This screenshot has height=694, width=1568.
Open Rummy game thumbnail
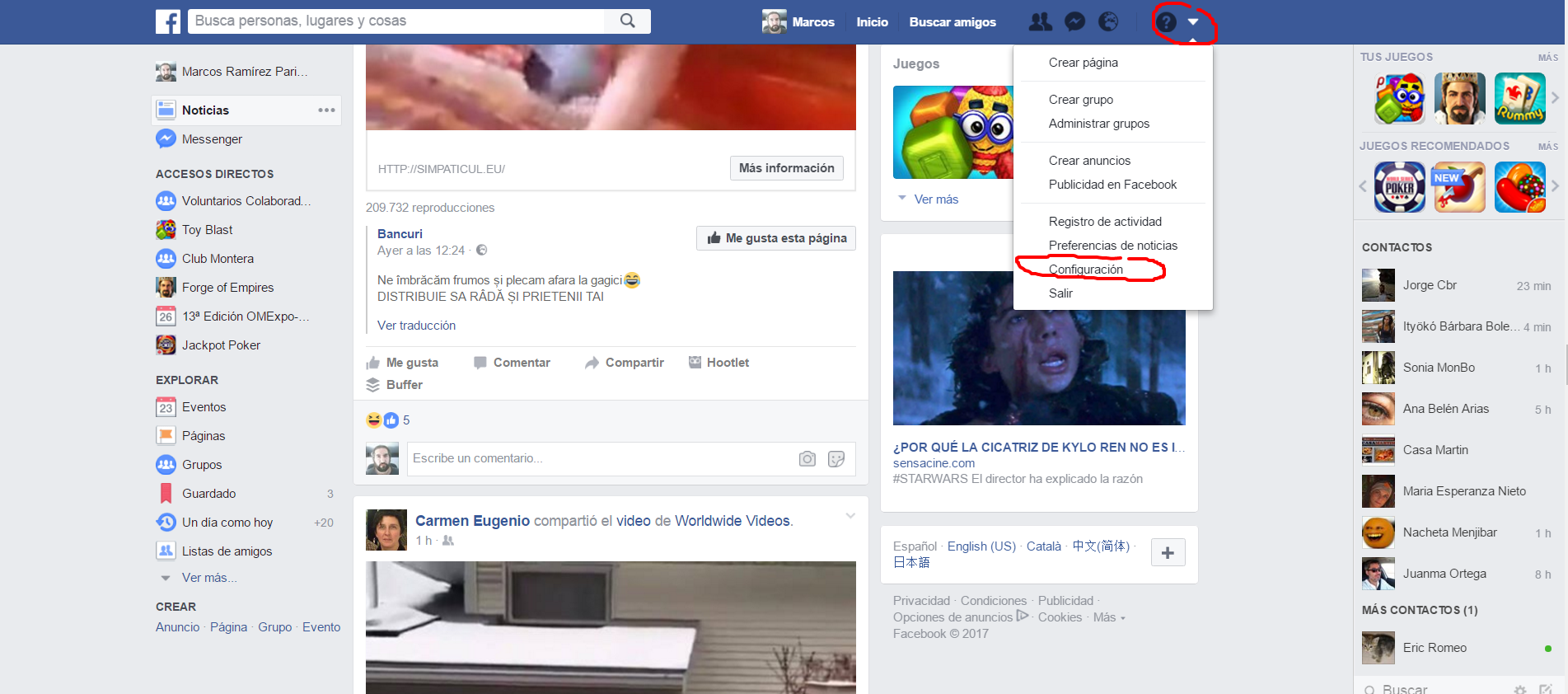click(x=1520, y=98)
